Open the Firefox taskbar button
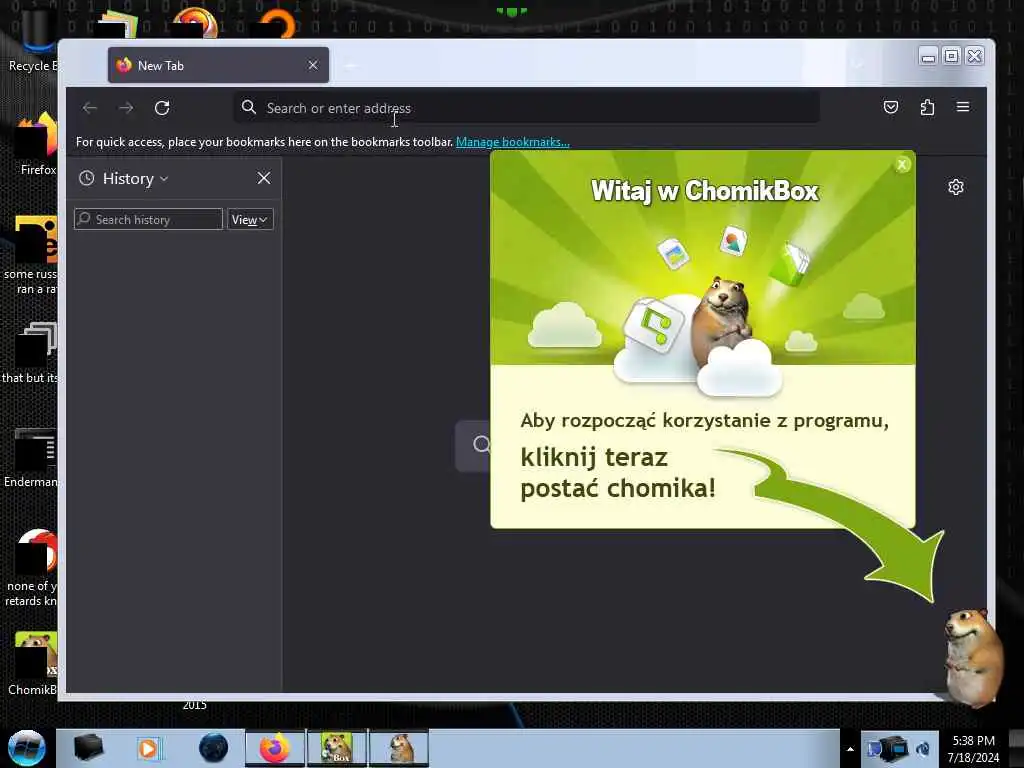The height and width of the screenshot is (768, 1024). 275,748
